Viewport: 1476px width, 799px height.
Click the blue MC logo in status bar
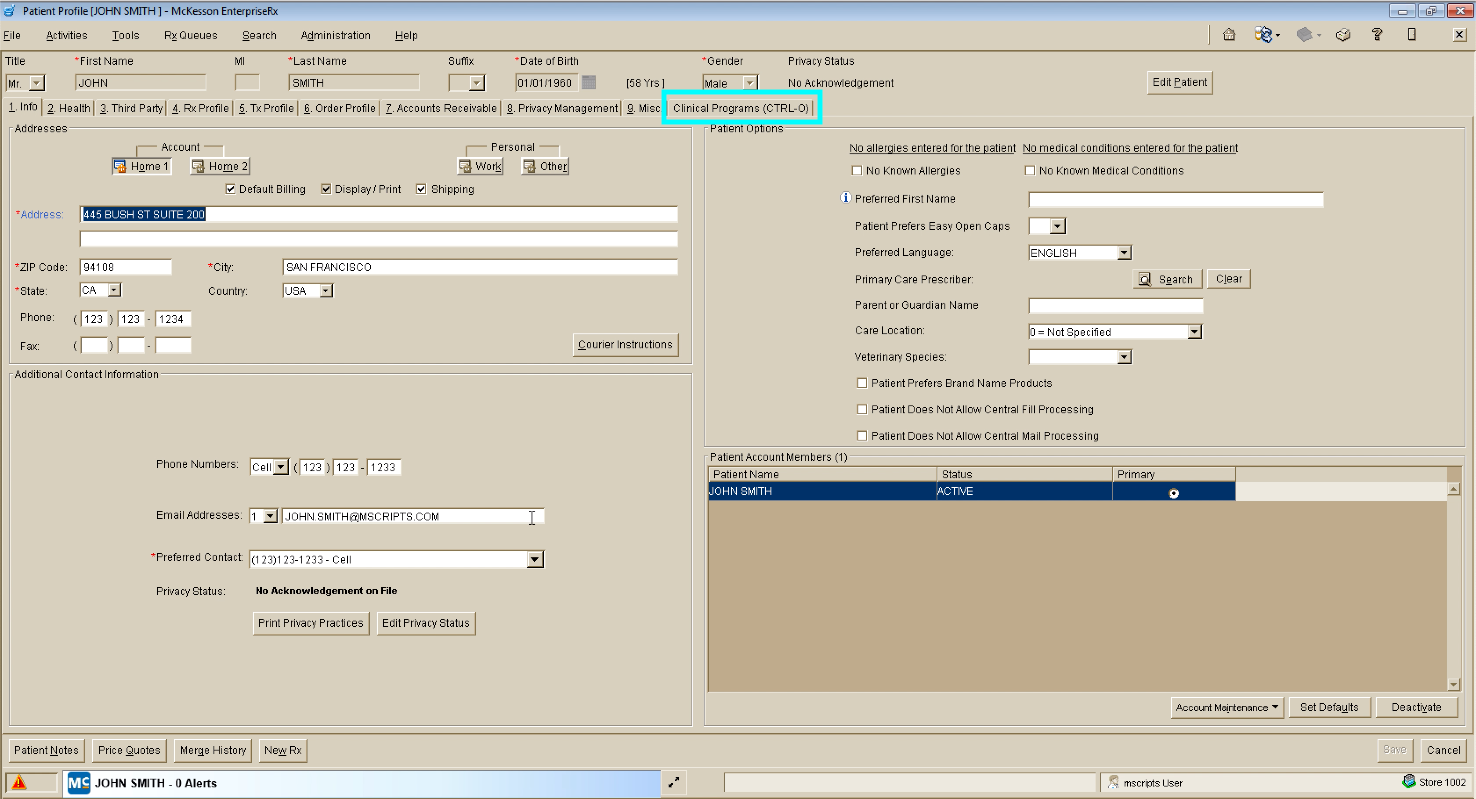coord(79,783)
